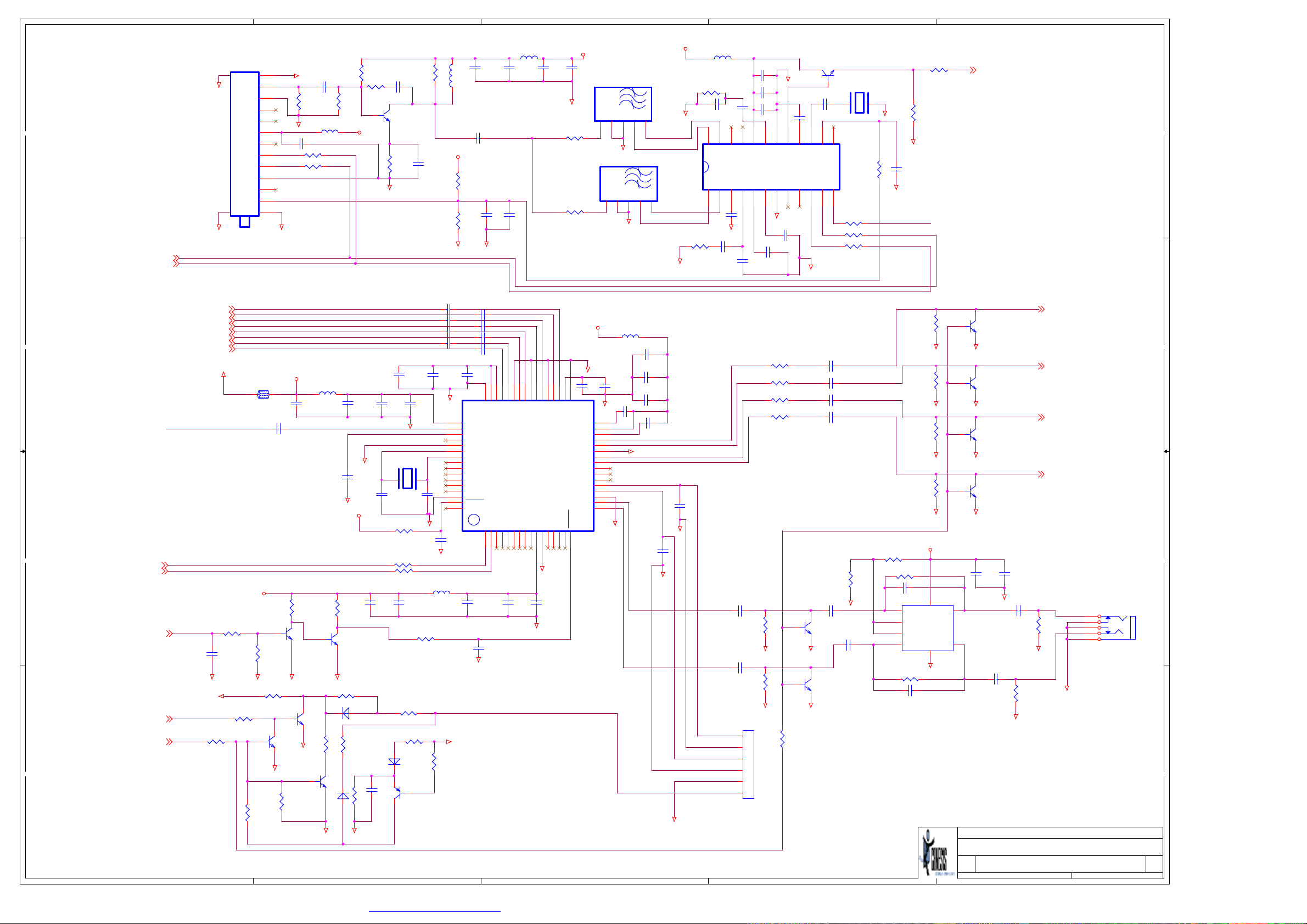Select the ferrite bead symbol at left of center
The height and width of the screenshot is (924, 1307).
pos(263,394)
